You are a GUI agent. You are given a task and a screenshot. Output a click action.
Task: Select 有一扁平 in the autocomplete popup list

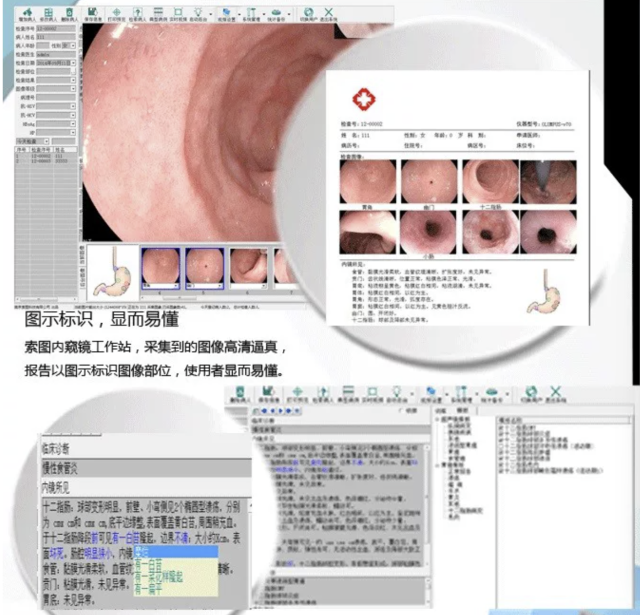click(176, 588)
